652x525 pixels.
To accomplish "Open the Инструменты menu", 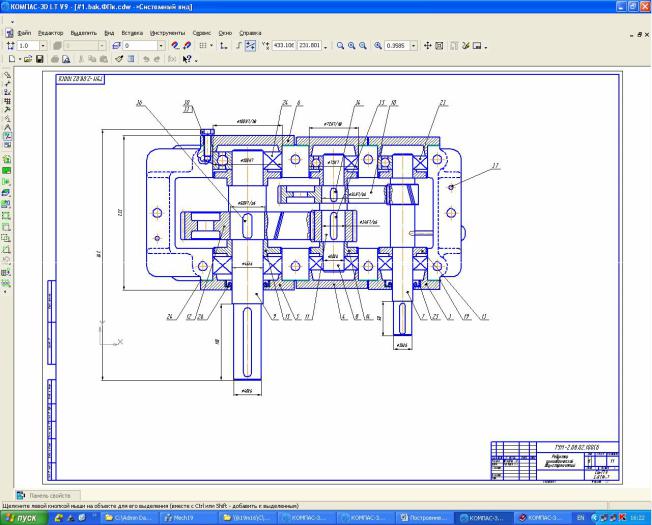I will coord(166,32).
